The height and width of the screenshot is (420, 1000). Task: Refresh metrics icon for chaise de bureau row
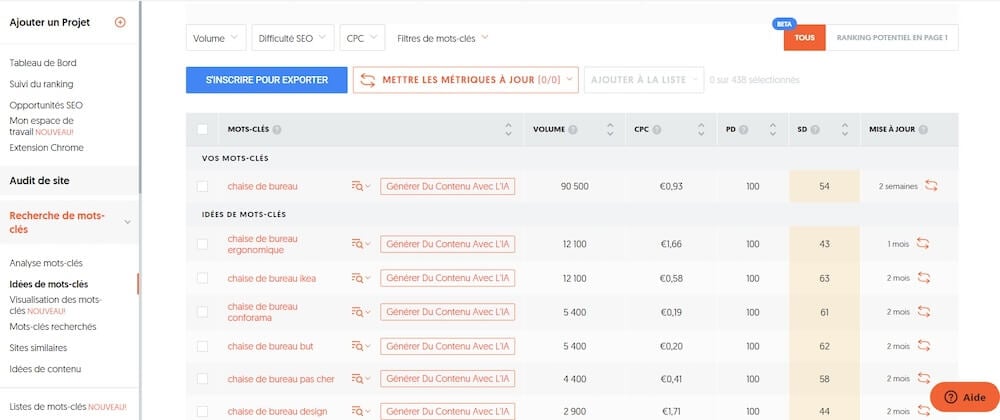[x=931, y=186]
